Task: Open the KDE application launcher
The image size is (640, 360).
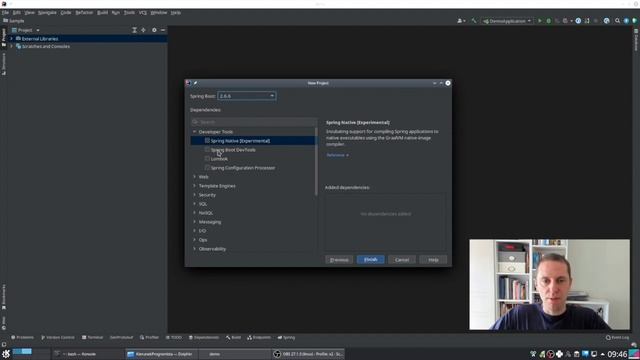Action: [6, 354]
